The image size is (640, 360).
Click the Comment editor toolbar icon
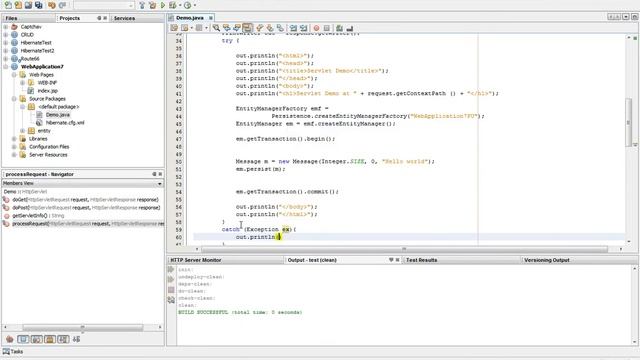coord(339,28)
